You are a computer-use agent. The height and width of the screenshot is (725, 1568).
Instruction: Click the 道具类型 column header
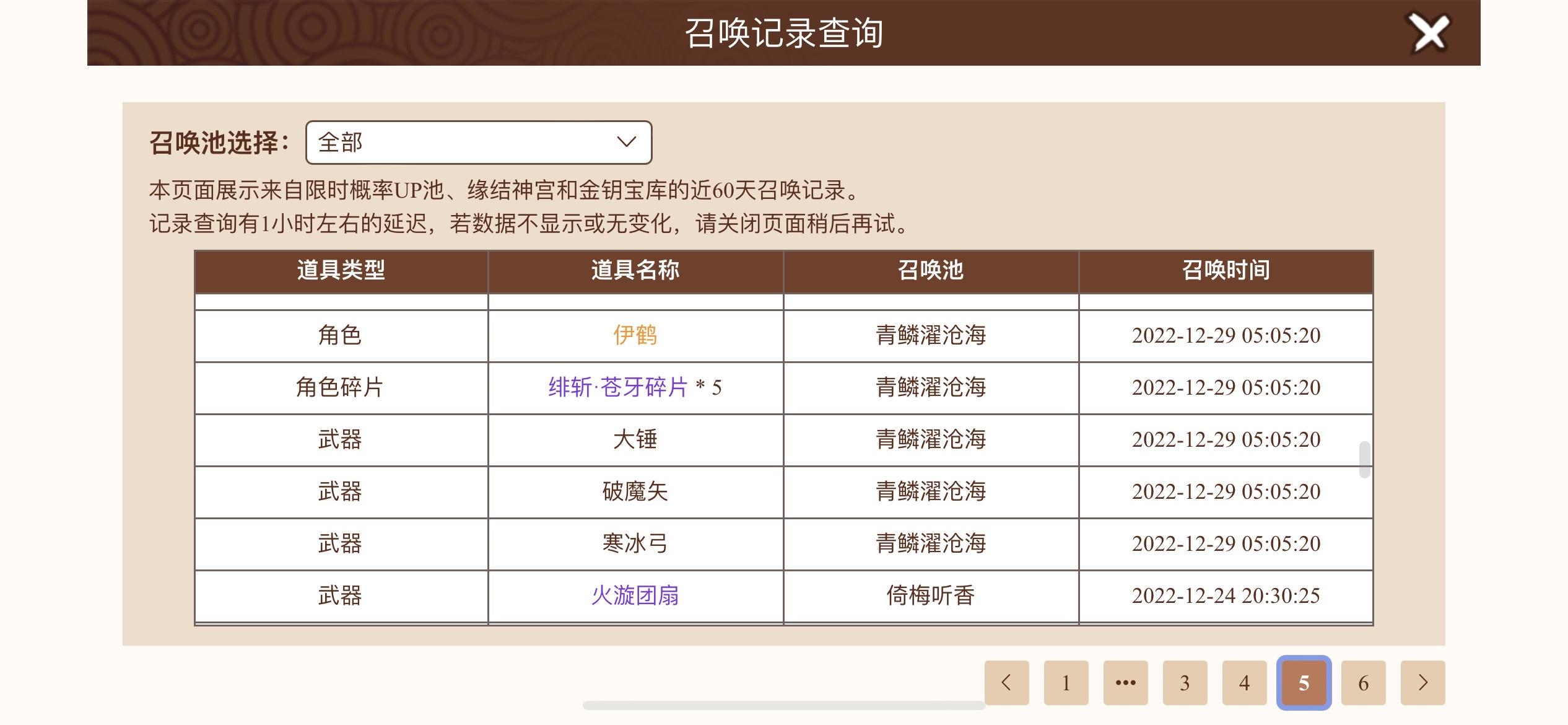click(341, 271)
